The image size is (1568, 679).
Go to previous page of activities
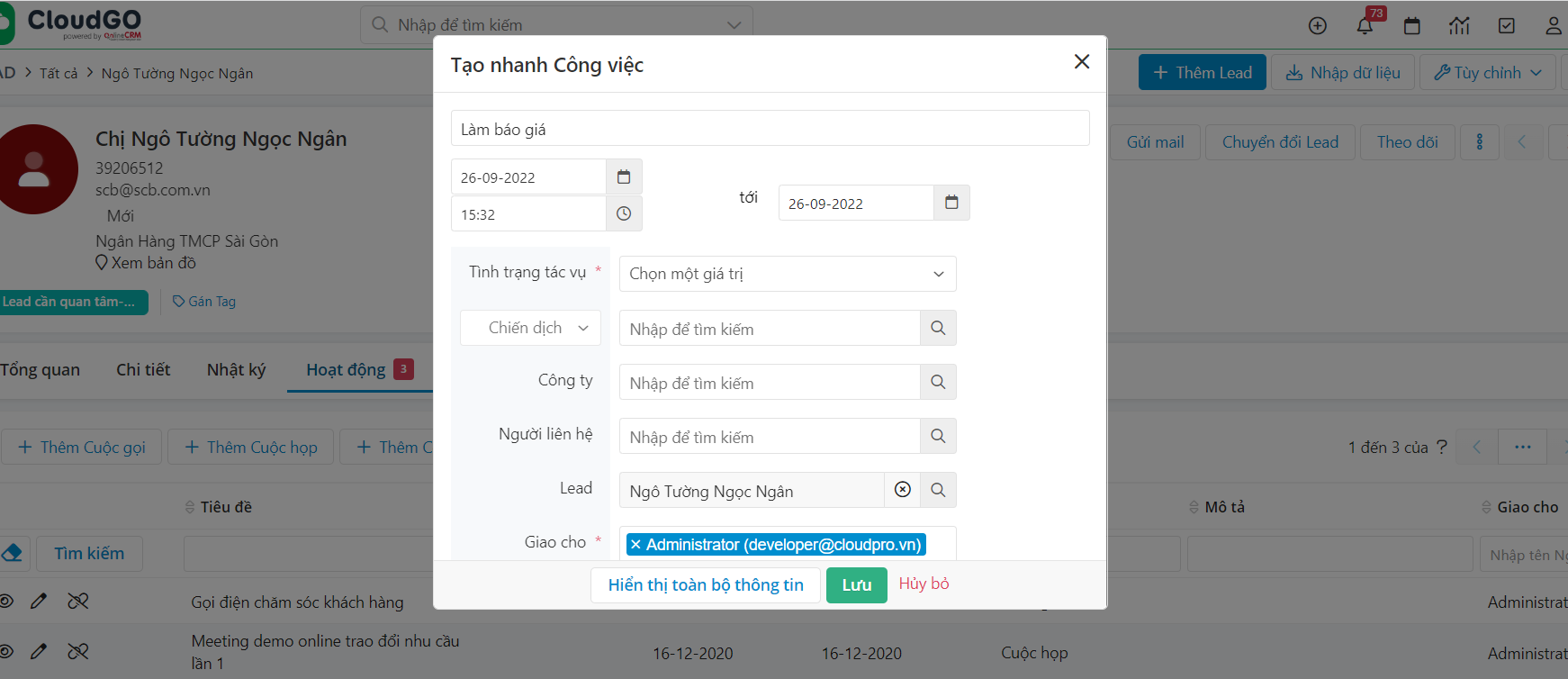point(1476,447)
